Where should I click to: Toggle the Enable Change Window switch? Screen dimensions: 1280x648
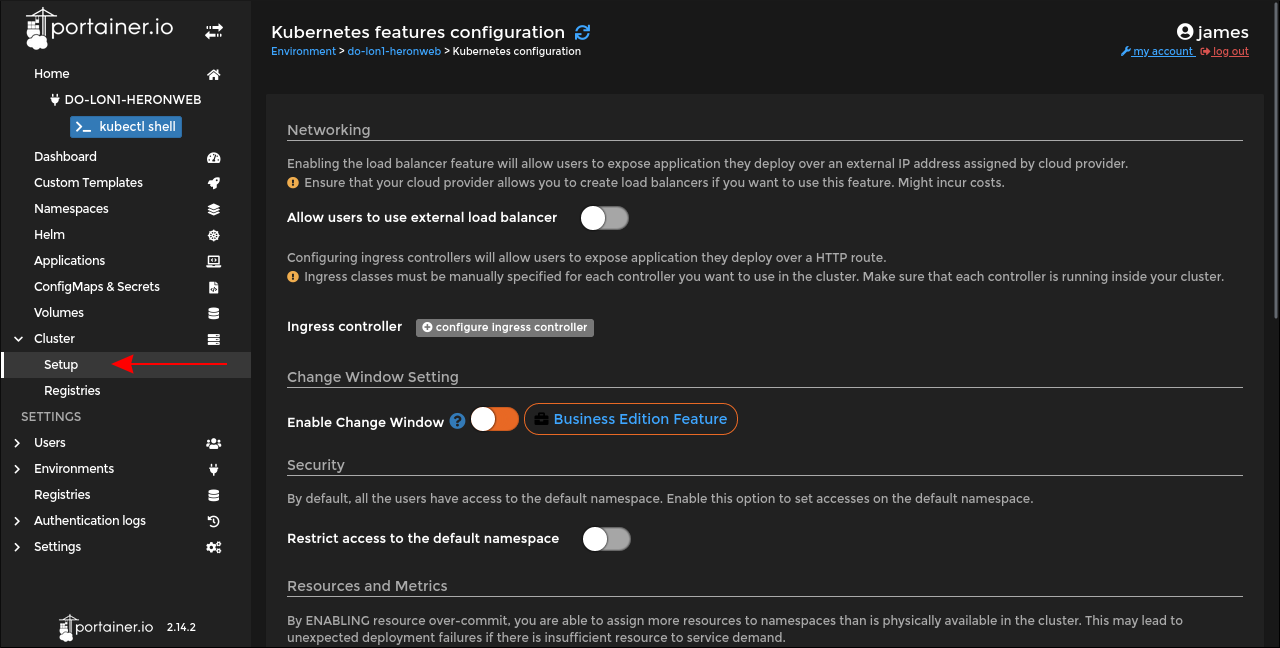pos(495,419)
